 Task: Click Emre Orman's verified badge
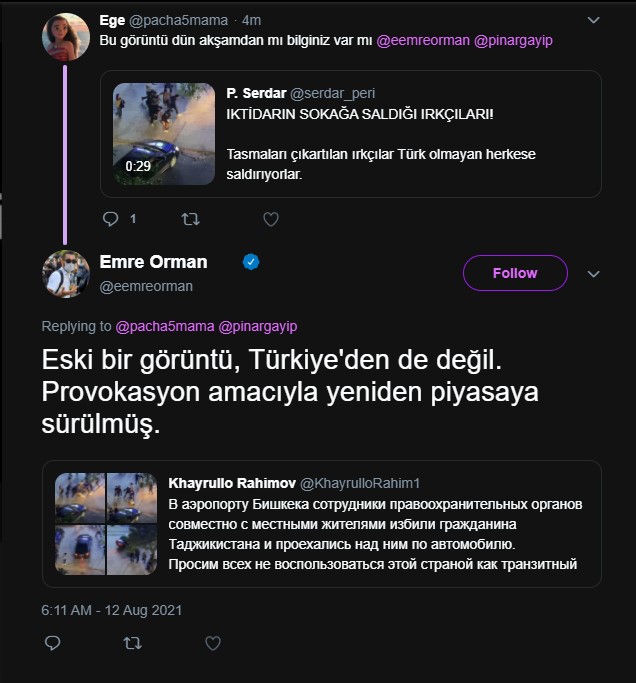coord(252,262)
